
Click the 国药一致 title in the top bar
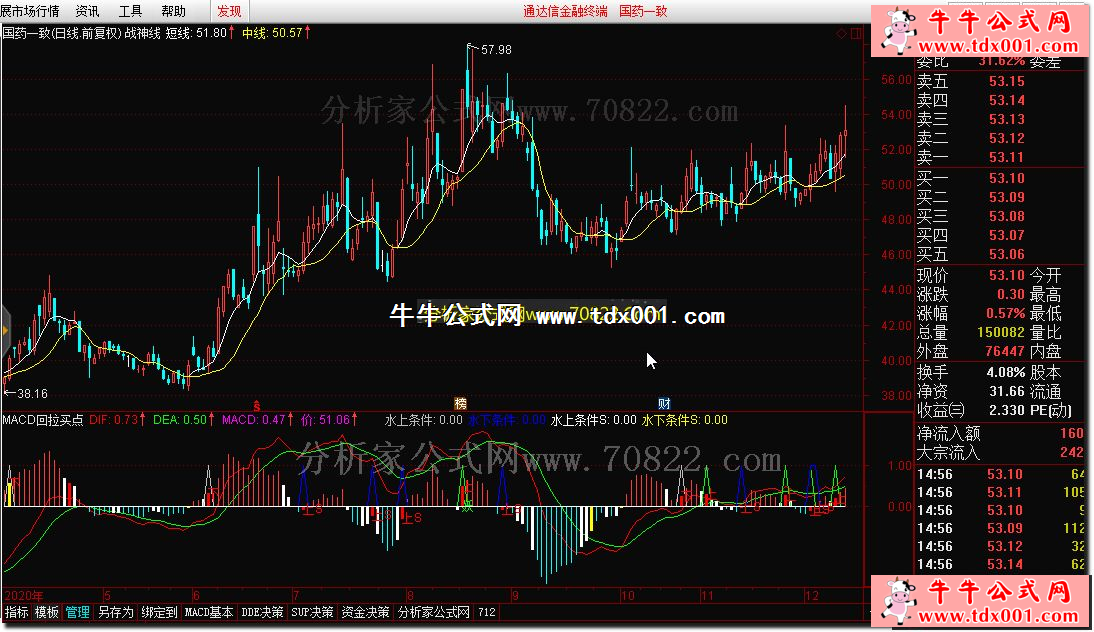point(643,11)
